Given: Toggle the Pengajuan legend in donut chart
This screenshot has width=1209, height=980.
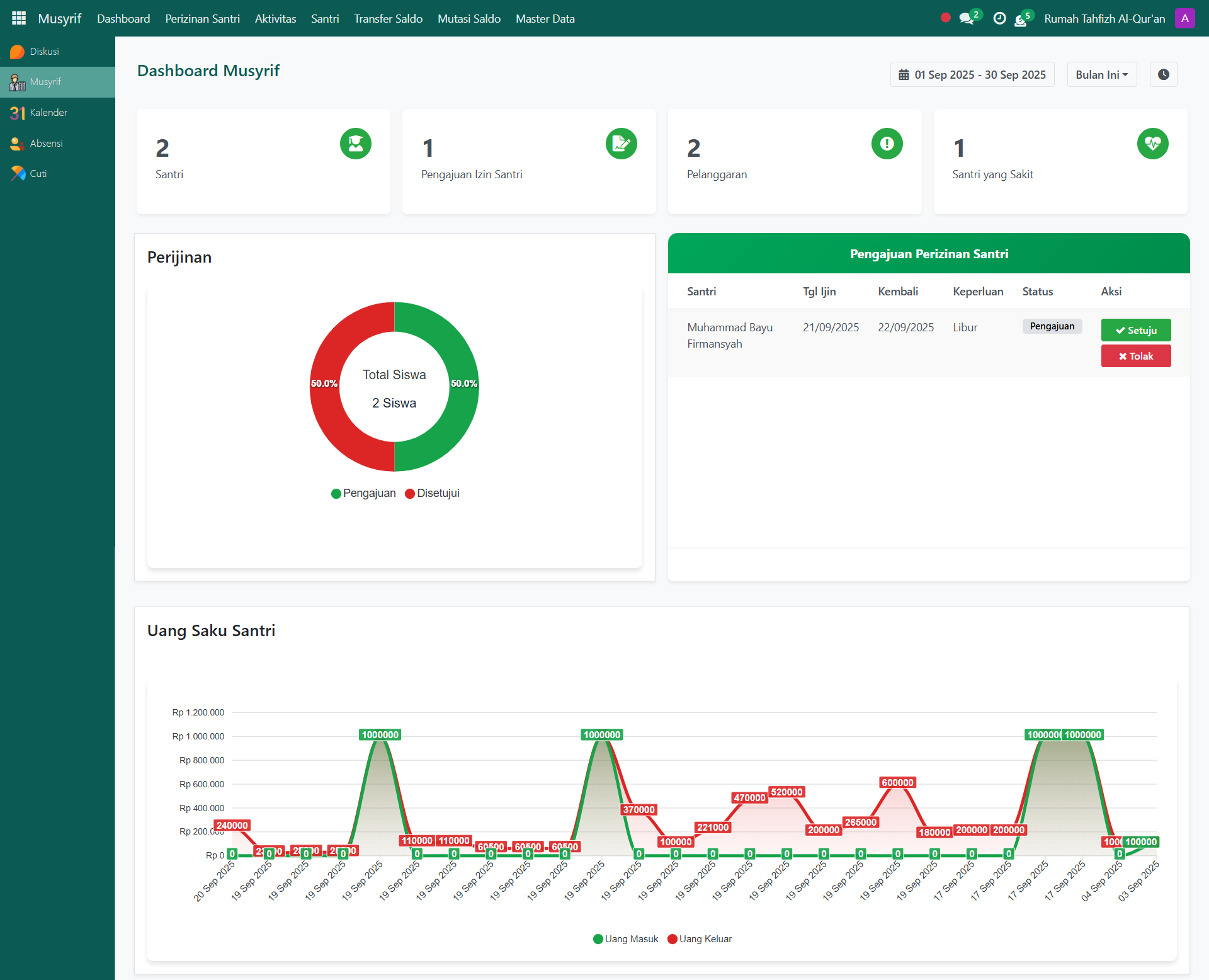Looking at the screenshot, I should point(363,493).
